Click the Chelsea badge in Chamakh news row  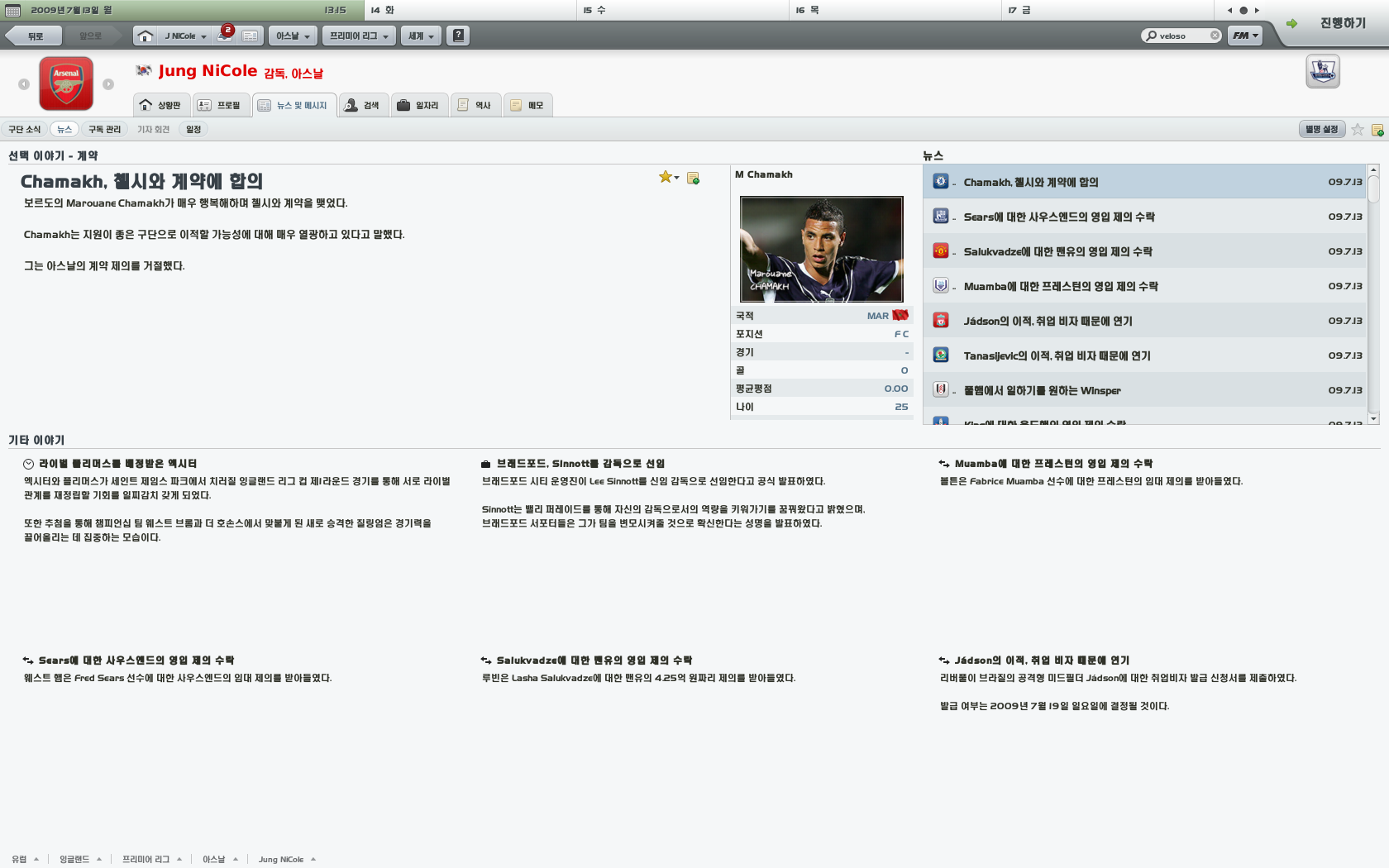click(x=941, y=182)
